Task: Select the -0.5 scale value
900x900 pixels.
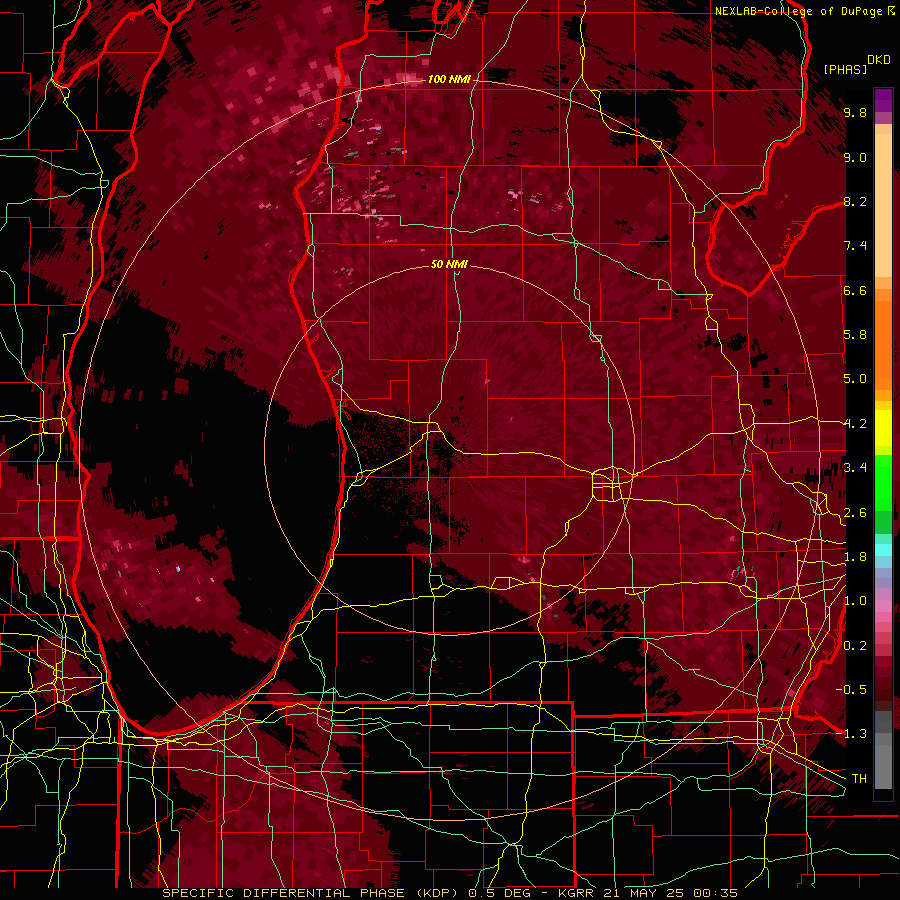Action: (x=853, y=690)
